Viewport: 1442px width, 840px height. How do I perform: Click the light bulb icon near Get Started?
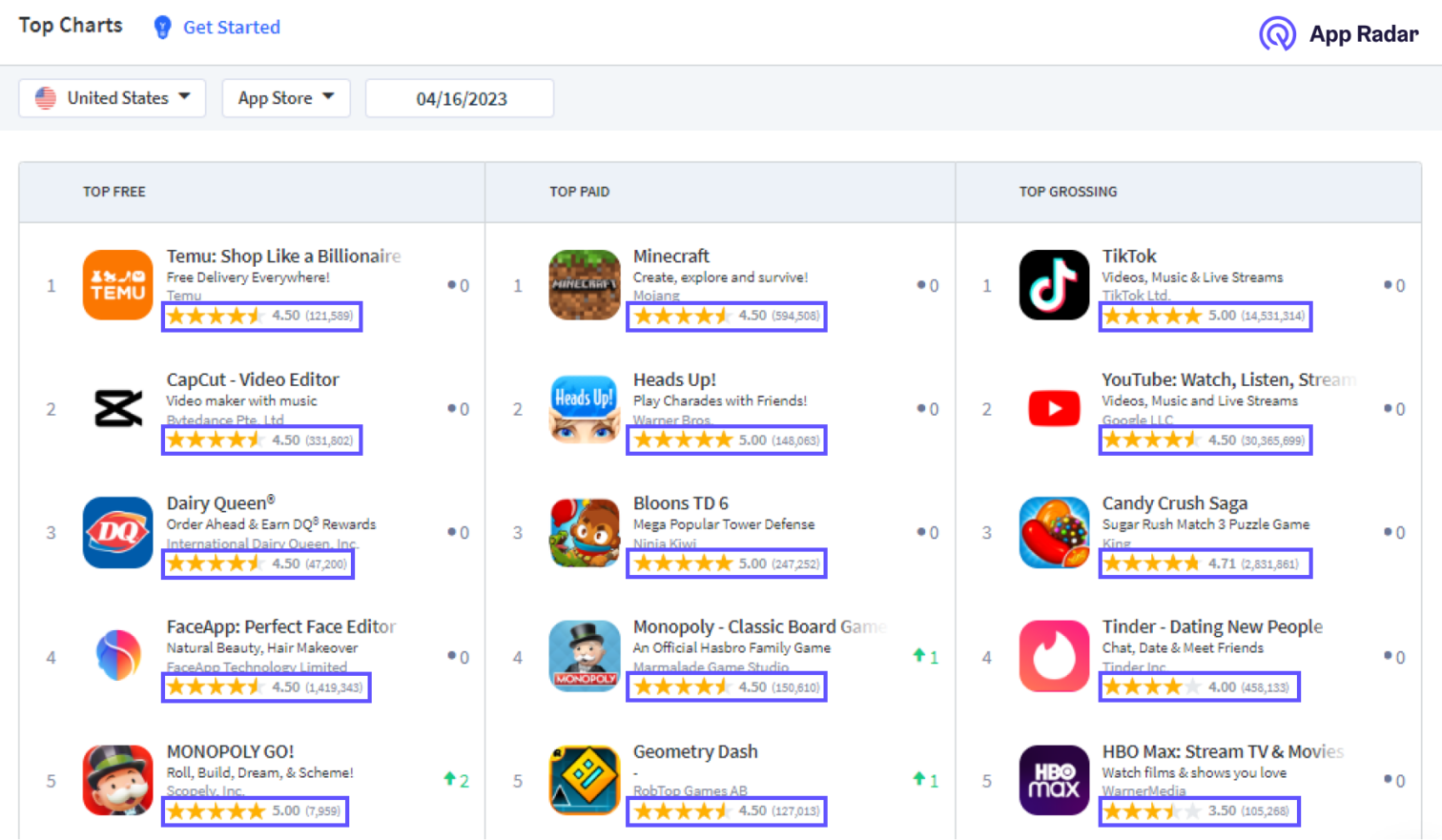[160, 28]
